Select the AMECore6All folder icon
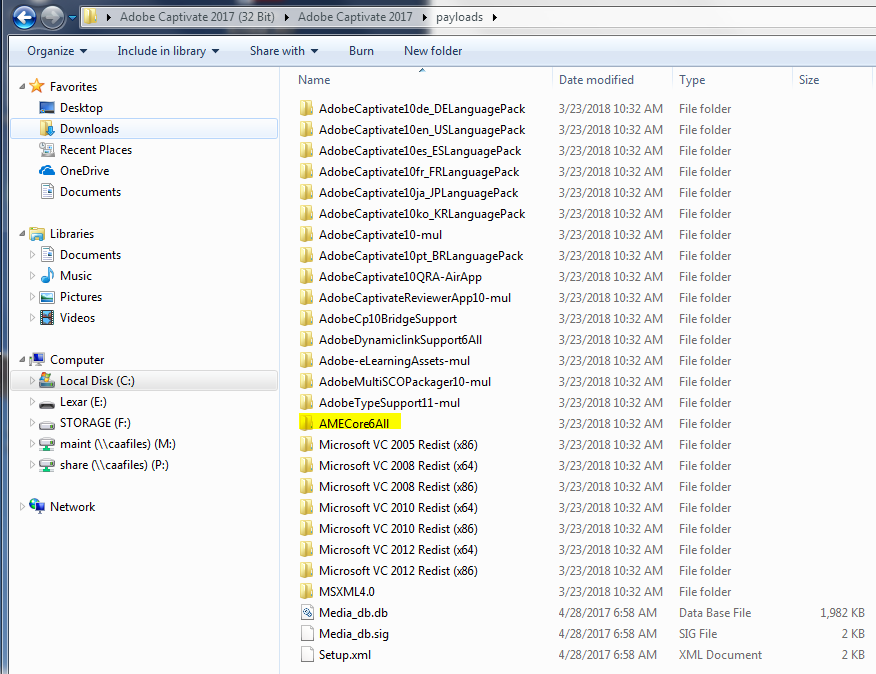This screenshot has width=876, height=674. coord(306,423)
